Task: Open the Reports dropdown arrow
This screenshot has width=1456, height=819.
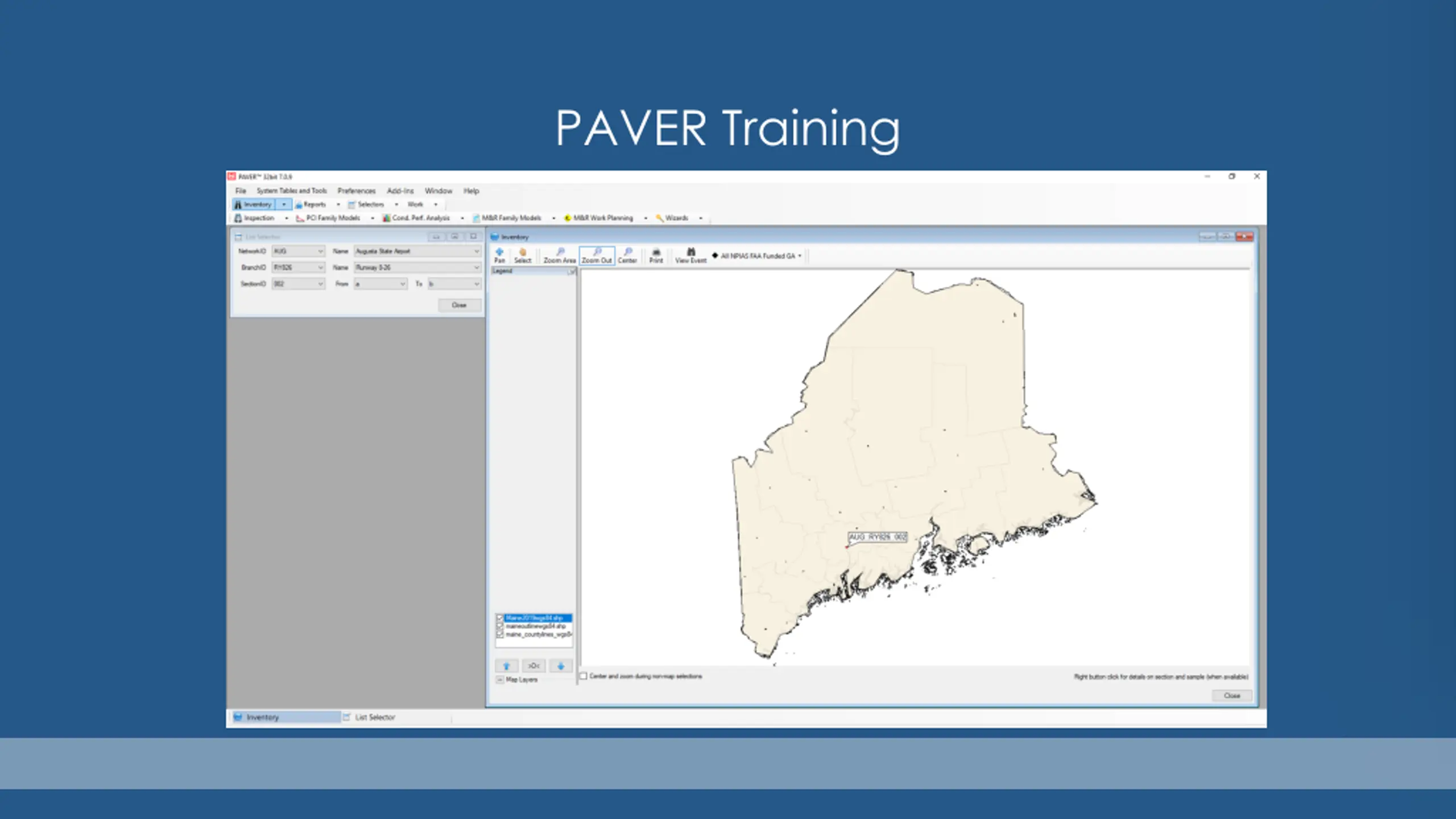Action: [x=338, y=204]
